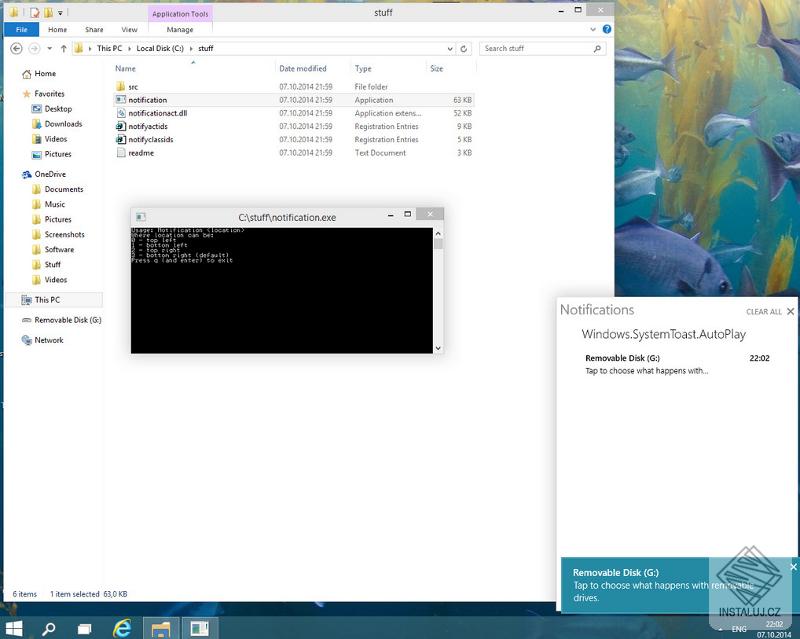Open the address bar history dropdown
This screenshot has height=639, width=800.
452,48
